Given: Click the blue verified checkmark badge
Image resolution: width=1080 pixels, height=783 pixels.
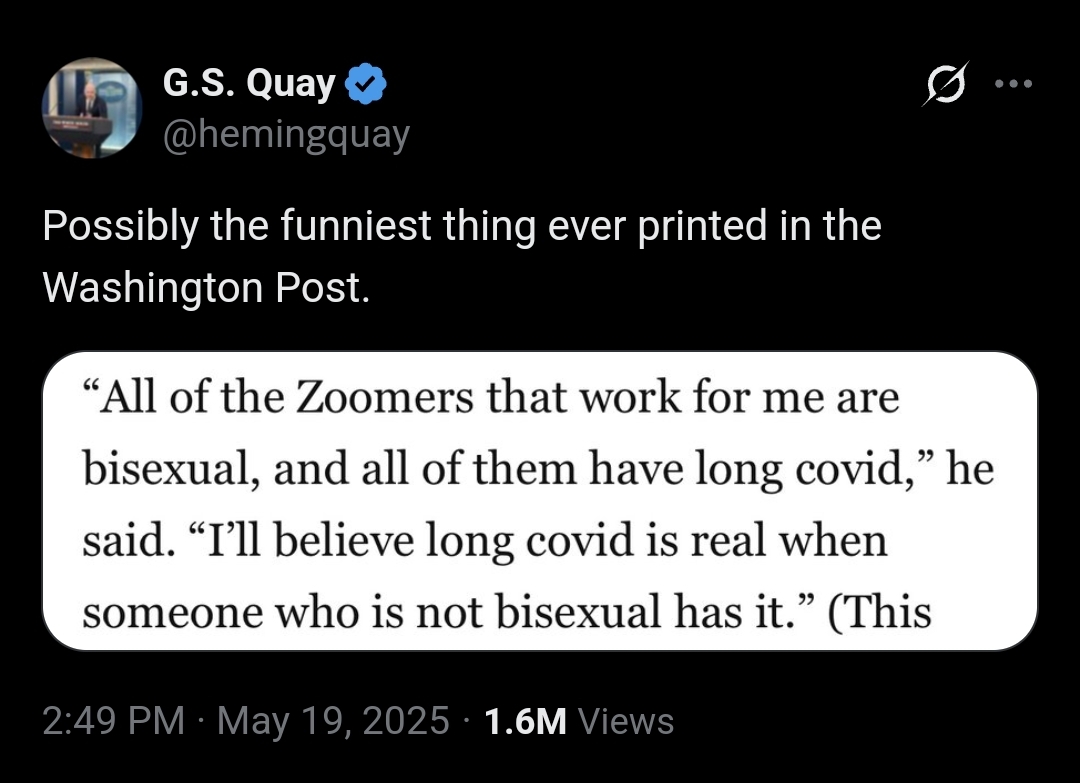Looking at the screenshot, I should point(365,84).
